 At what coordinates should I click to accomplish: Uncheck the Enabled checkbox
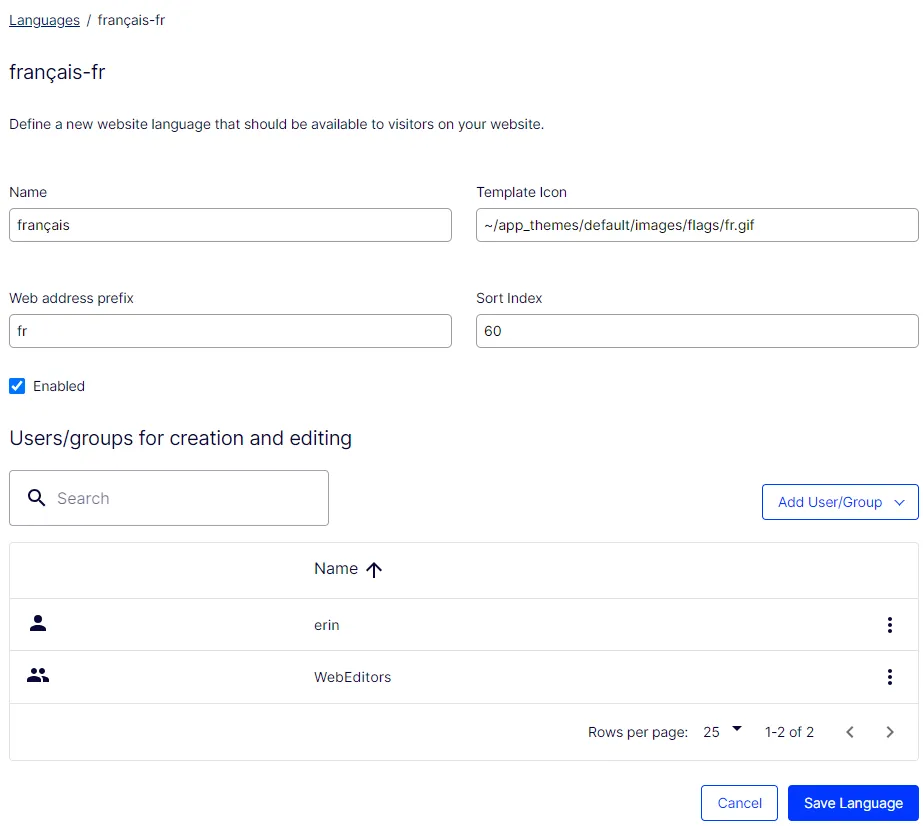click(17, 386)
